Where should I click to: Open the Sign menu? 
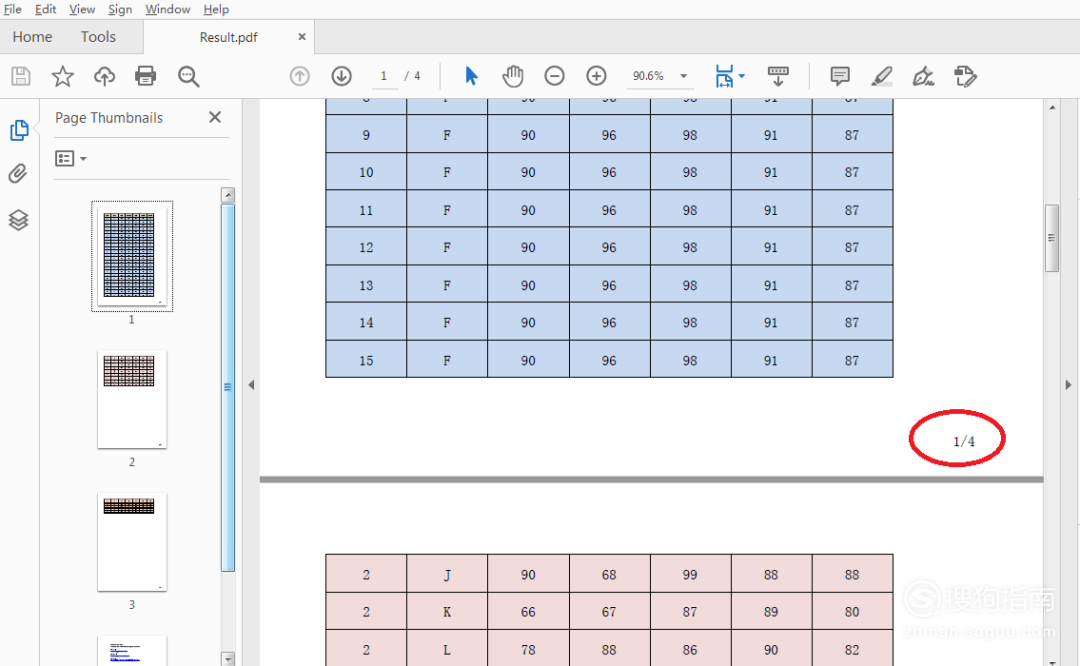120,10
